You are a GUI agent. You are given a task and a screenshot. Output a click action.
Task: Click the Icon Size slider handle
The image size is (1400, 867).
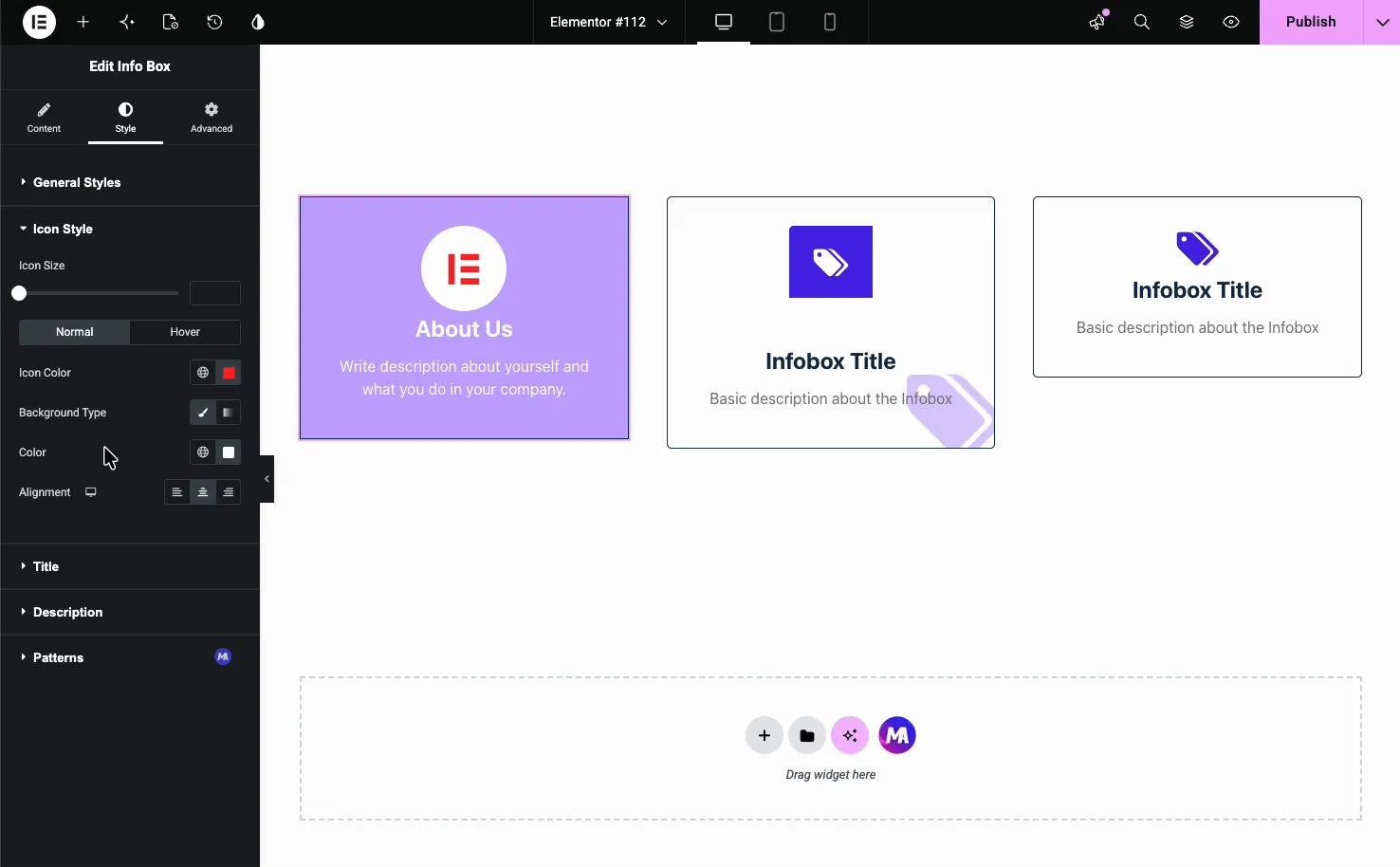19,293
